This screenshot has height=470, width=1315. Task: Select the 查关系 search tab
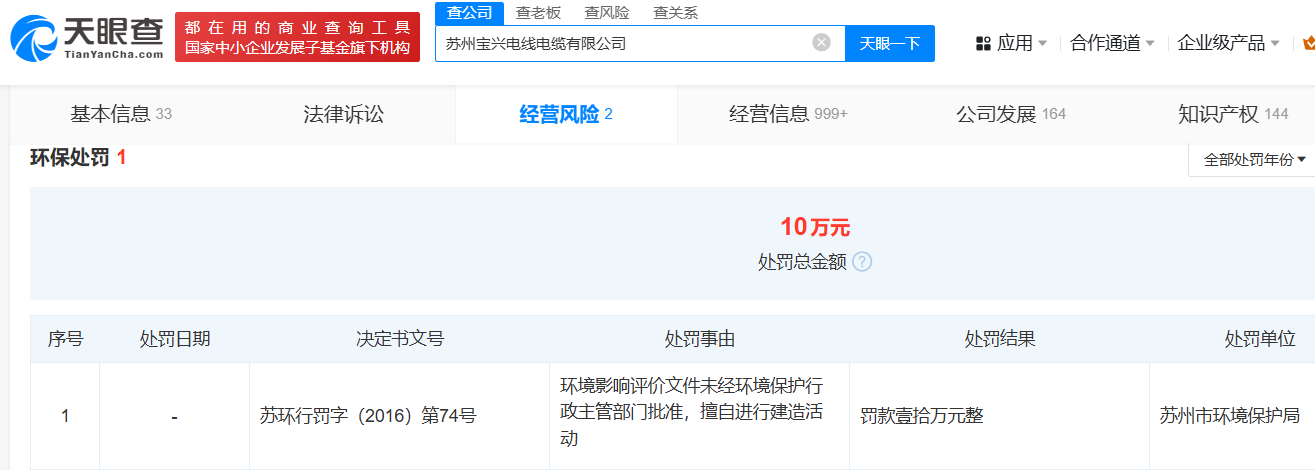tap(675, 12)
